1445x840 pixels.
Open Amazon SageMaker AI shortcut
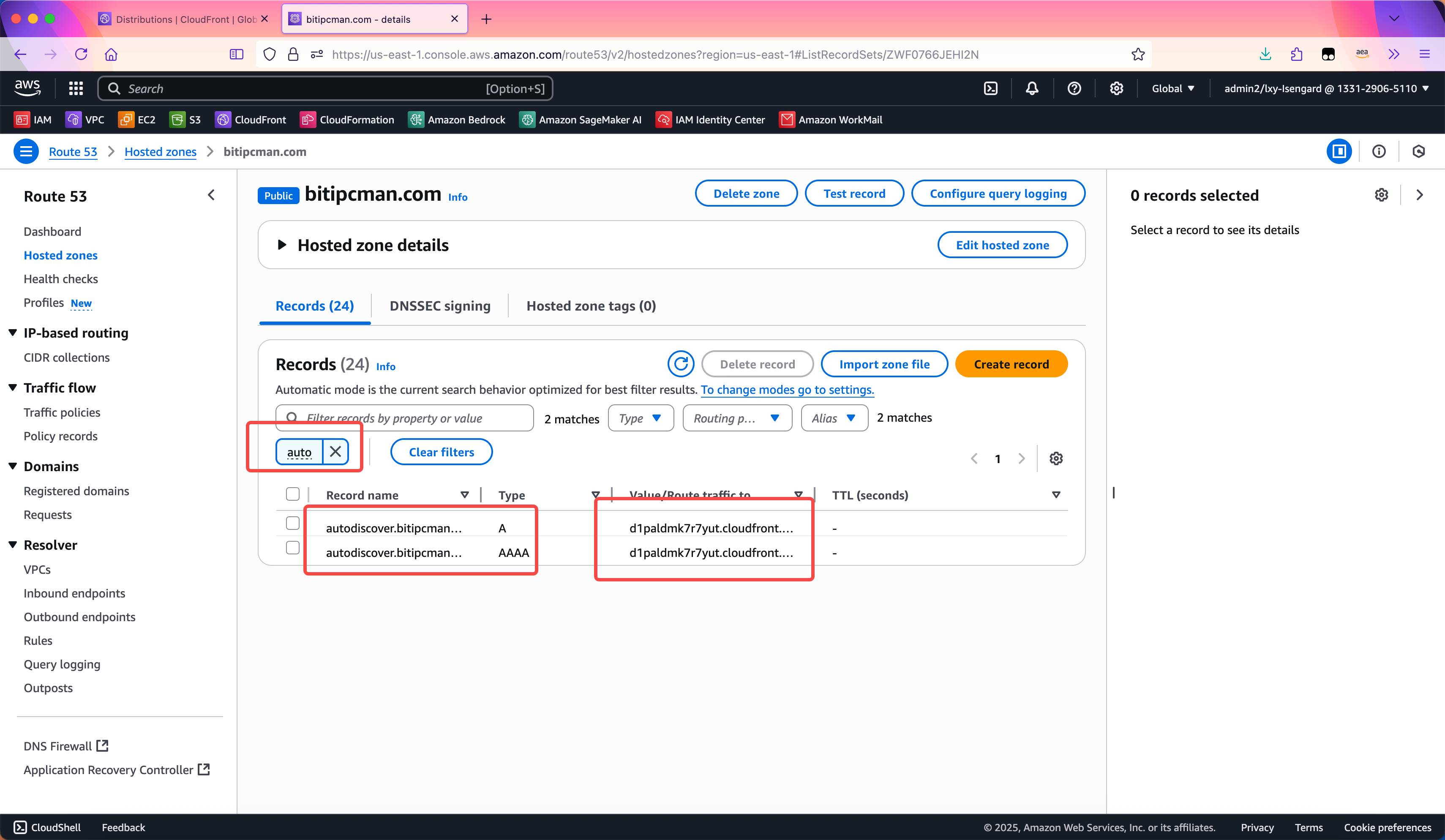[x=580, y=120]
